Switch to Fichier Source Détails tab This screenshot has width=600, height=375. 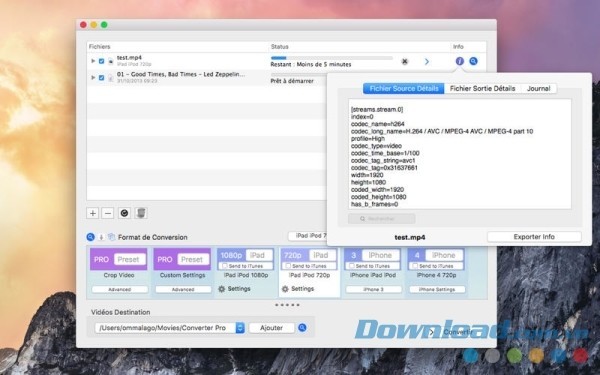[x=404, y=88]
